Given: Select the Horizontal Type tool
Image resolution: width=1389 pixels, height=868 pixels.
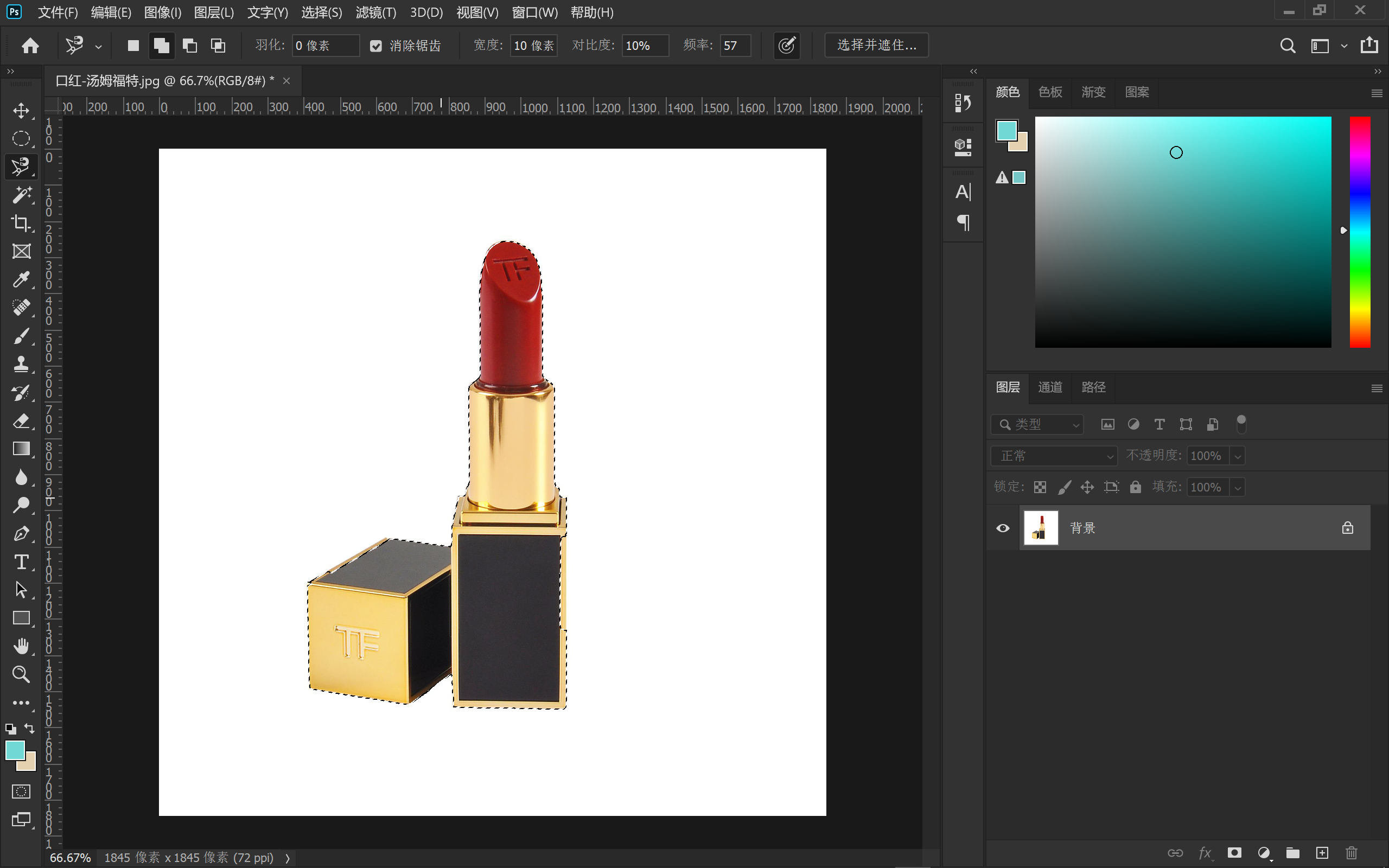Looking at the screenshot, I should (21, 561).
